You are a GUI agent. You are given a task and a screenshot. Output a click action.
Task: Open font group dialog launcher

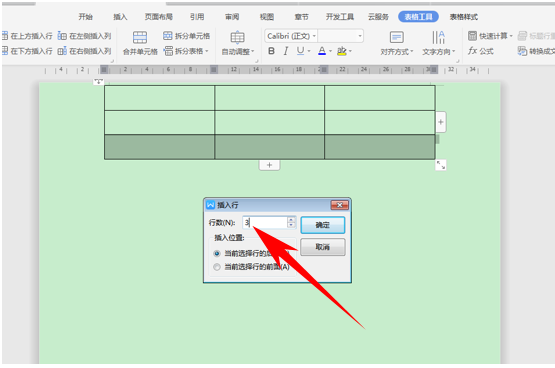(256, 61)
